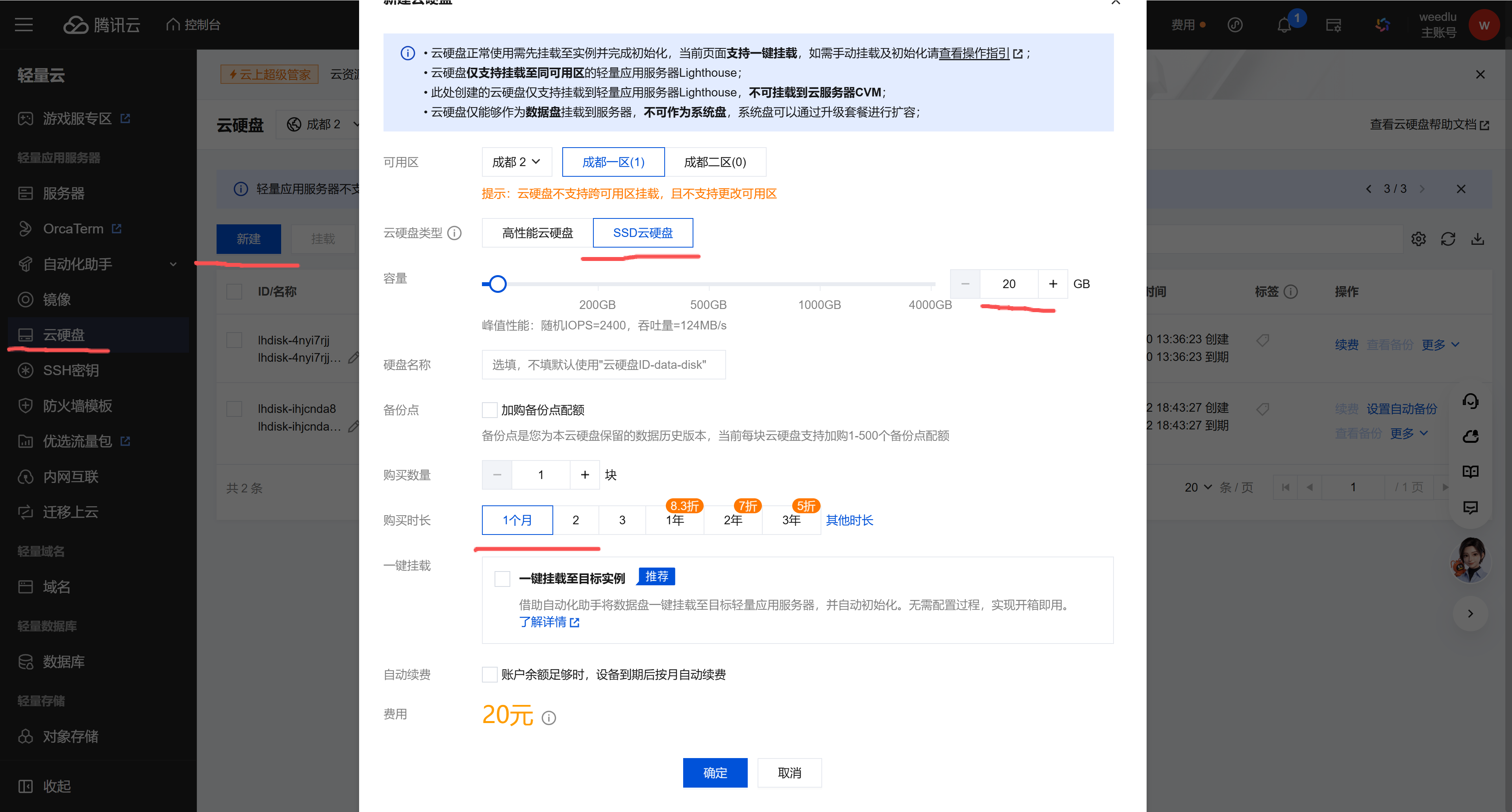Open 了解详情 link
1512x812 pixels.
[x=549, y=623]
